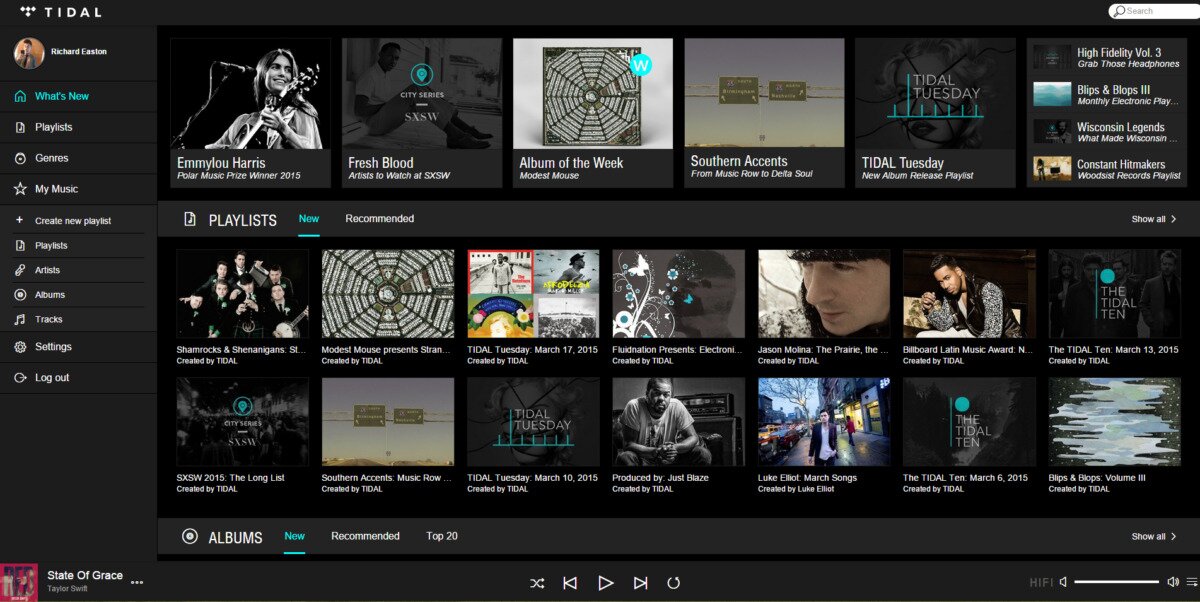The width and height of the screenshot is (1200, 602).
Task: Show all albums
Action: point(1154,537)
